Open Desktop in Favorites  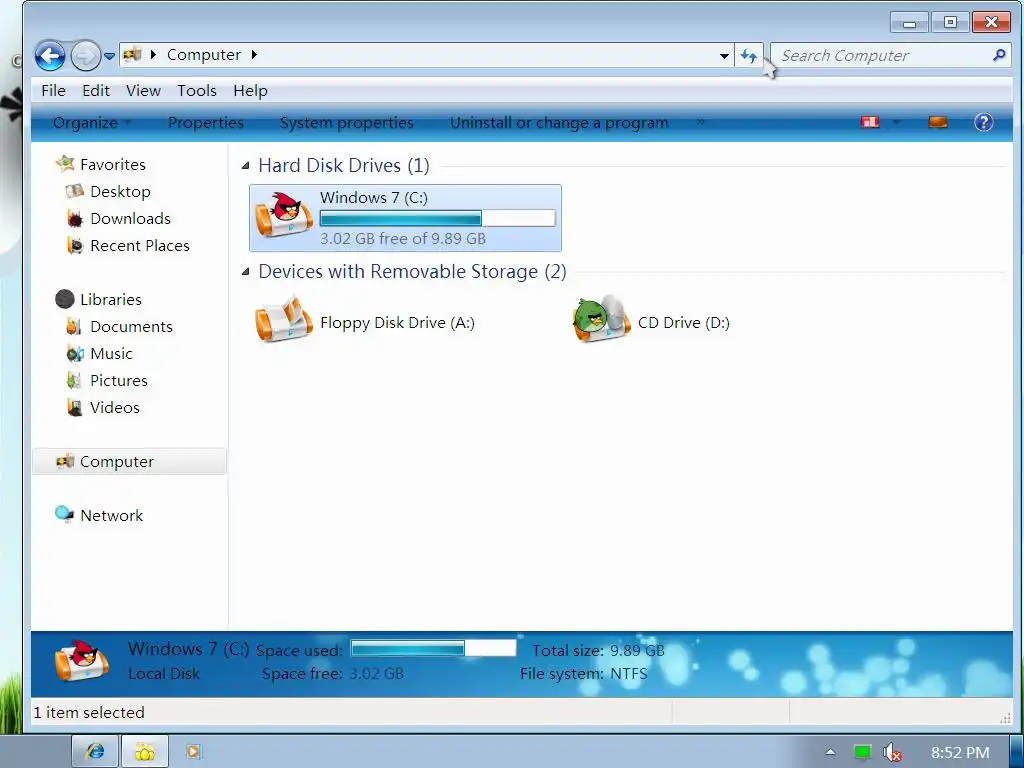(x=120, y=191)
